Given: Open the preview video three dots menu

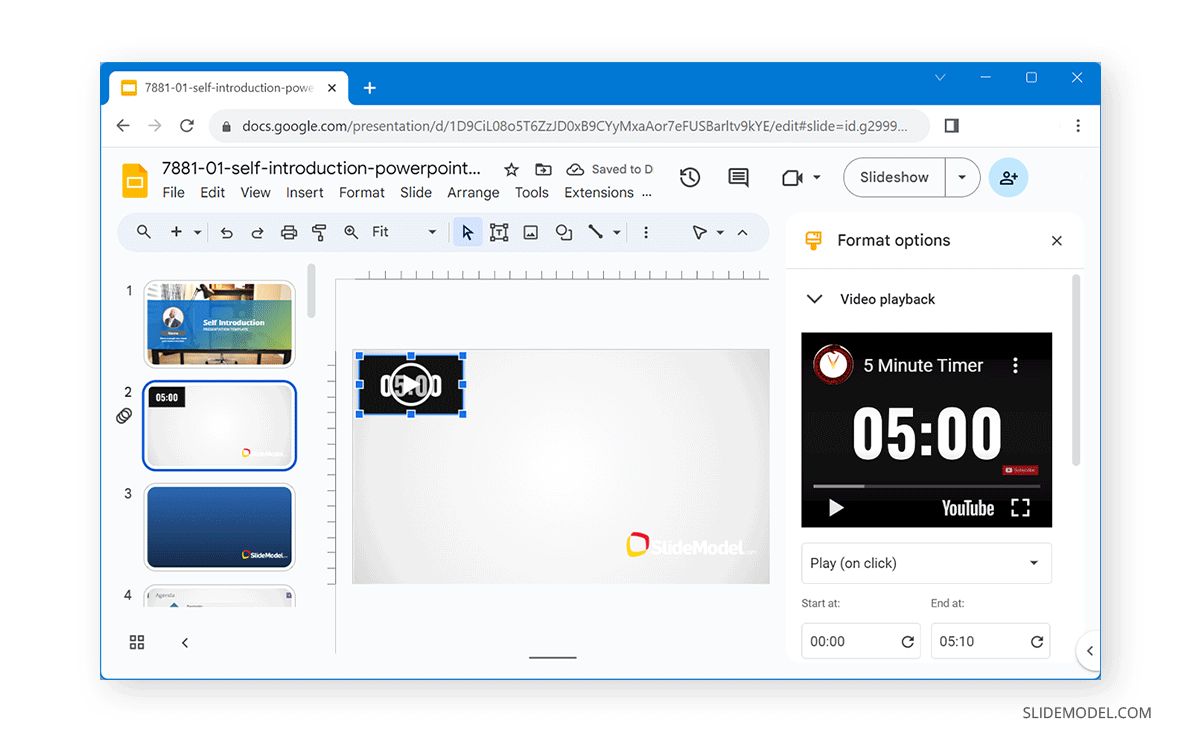Looking at the screenshot, I should (1016, 366).
